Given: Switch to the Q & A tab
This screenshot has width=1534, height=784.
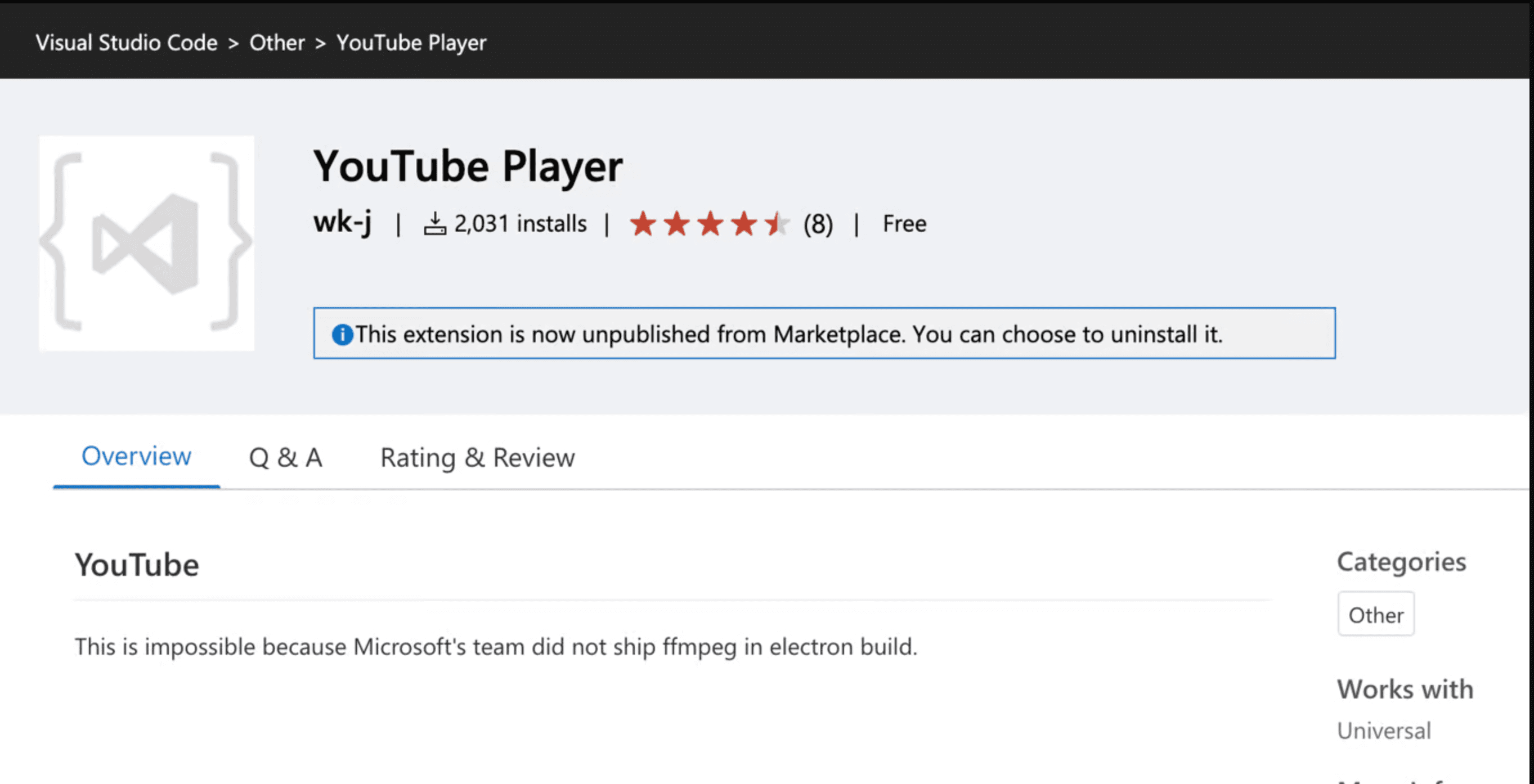Looking at the screenshot, I should pyautogui.click(x=285, y=458).
